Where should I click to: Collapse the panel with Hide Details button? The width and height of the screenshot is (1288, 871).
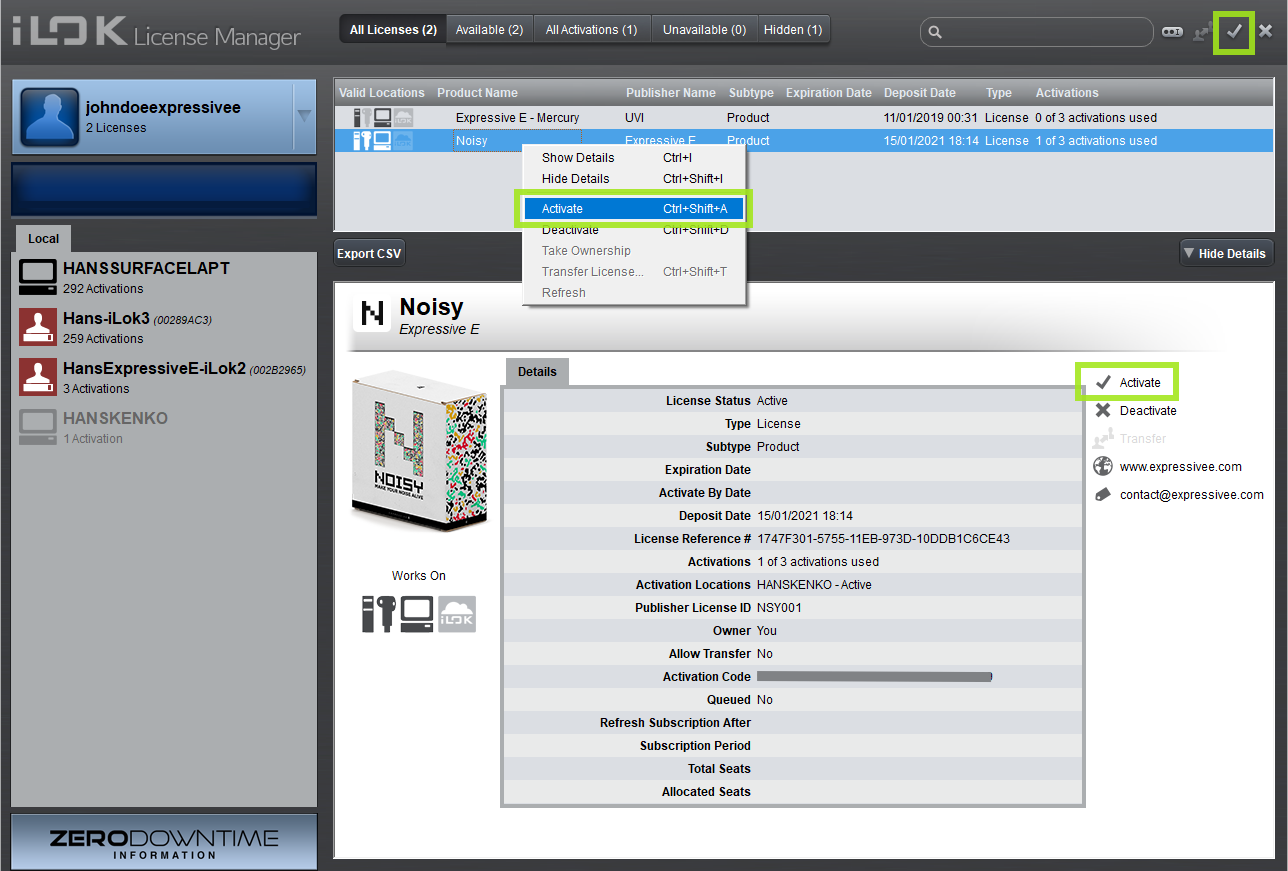[x=1227, y=253]
